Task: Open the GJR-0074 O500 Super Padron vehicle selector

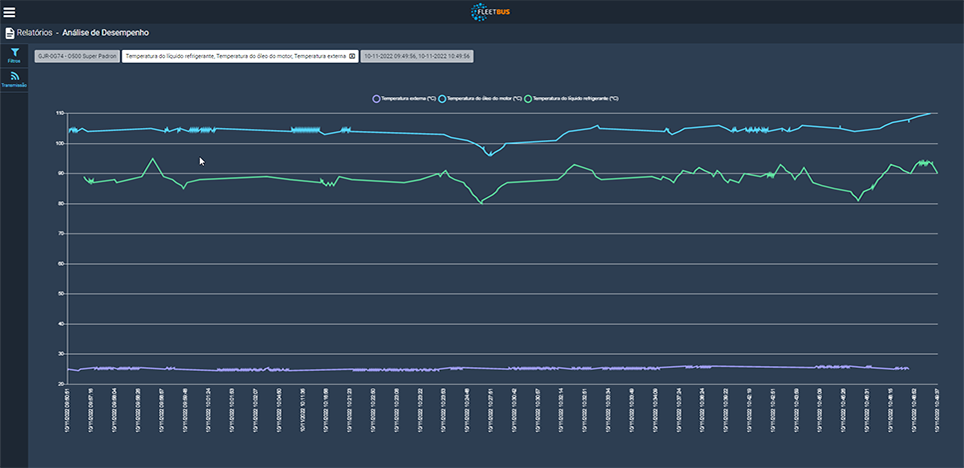Action: coord(77,57)
